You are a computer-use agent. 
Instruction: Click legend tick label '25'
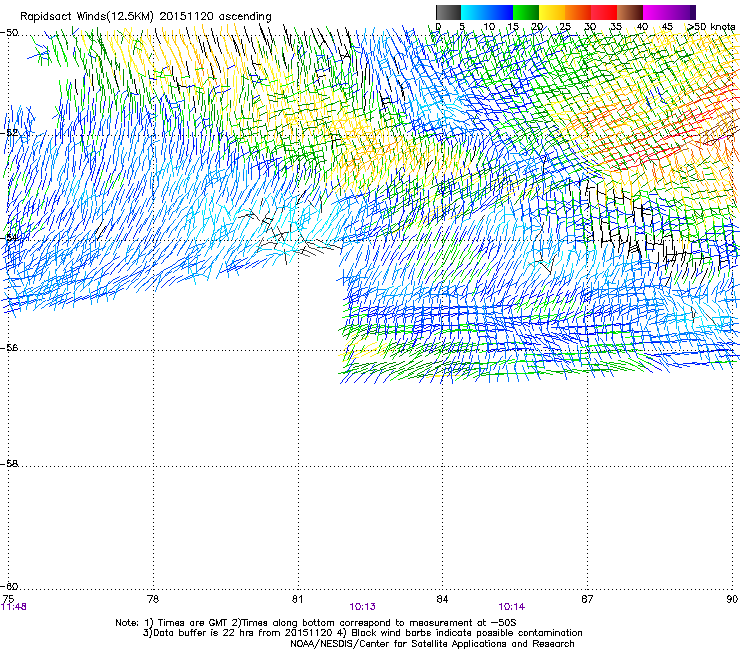coord(565,26)
